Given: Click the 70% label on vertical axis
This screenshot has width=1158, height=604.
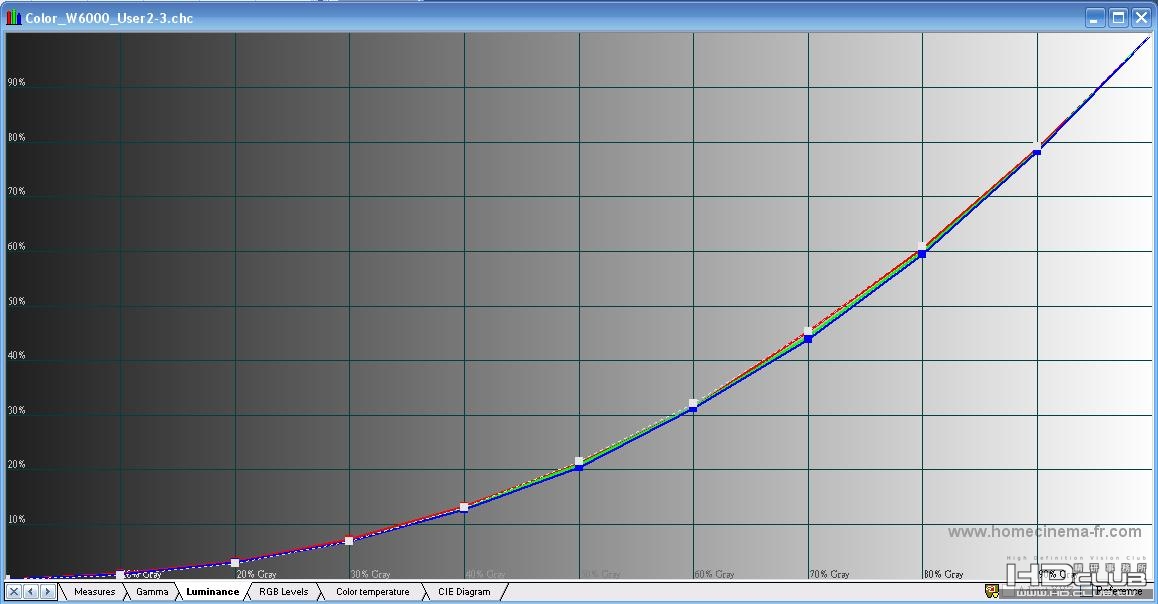Looking at the screenshot, I should [16, 191].
